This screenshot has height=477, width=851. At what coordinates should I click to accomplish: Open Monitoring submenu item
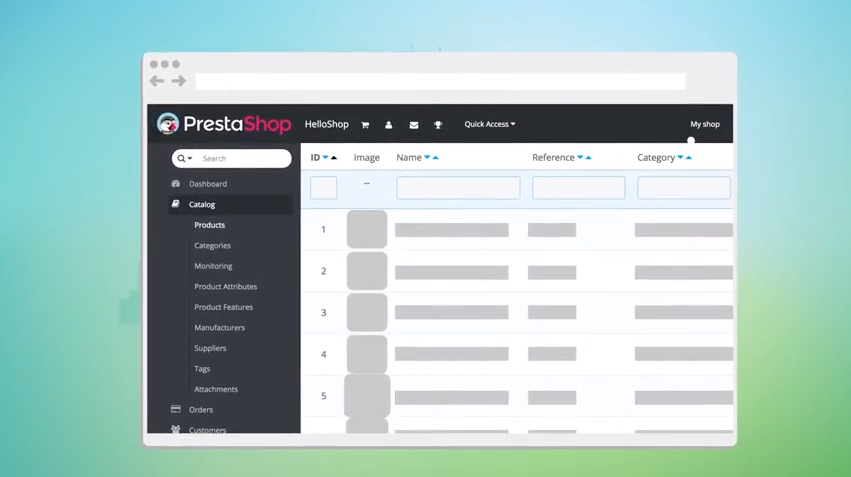(213, 266)
